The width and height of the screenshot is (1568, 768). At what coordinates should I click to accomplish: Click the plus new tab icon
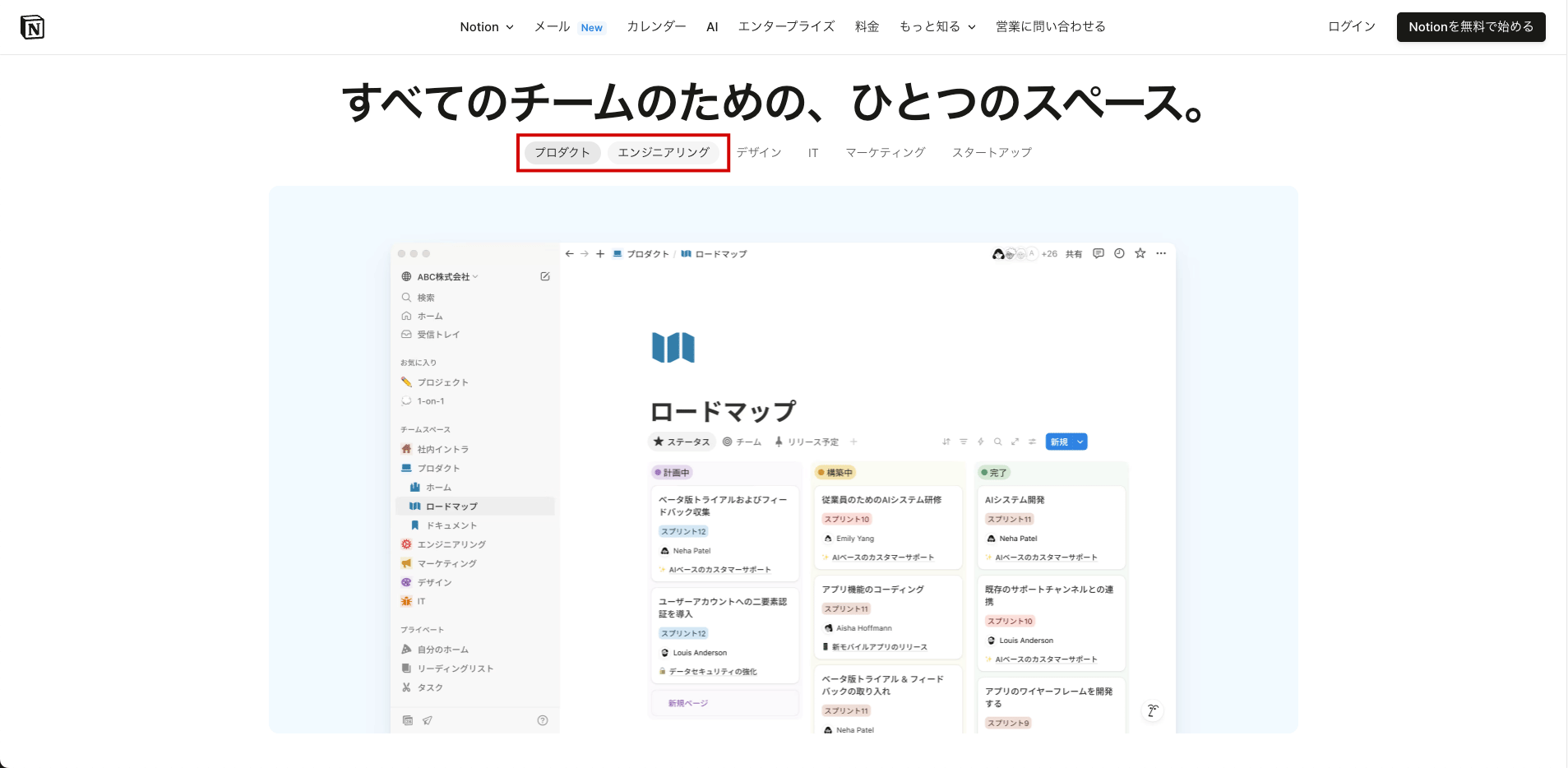(600, 254)
